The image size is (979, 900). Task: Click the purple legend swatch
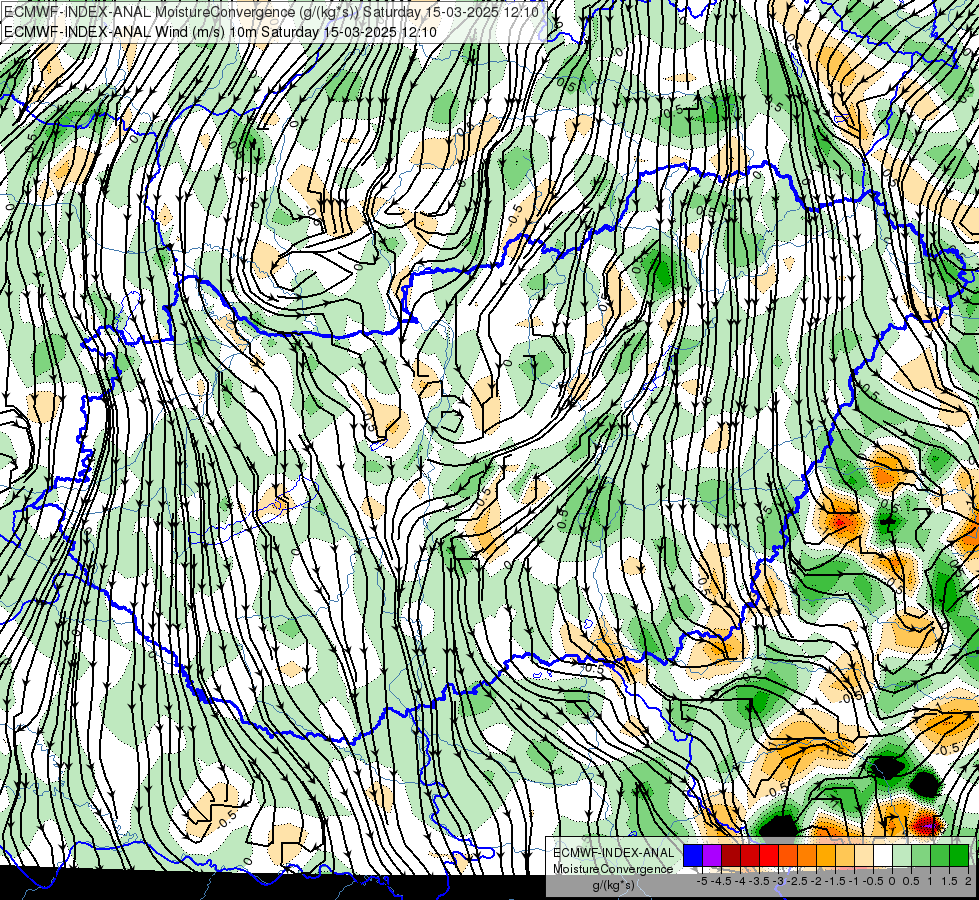point(712,856)
